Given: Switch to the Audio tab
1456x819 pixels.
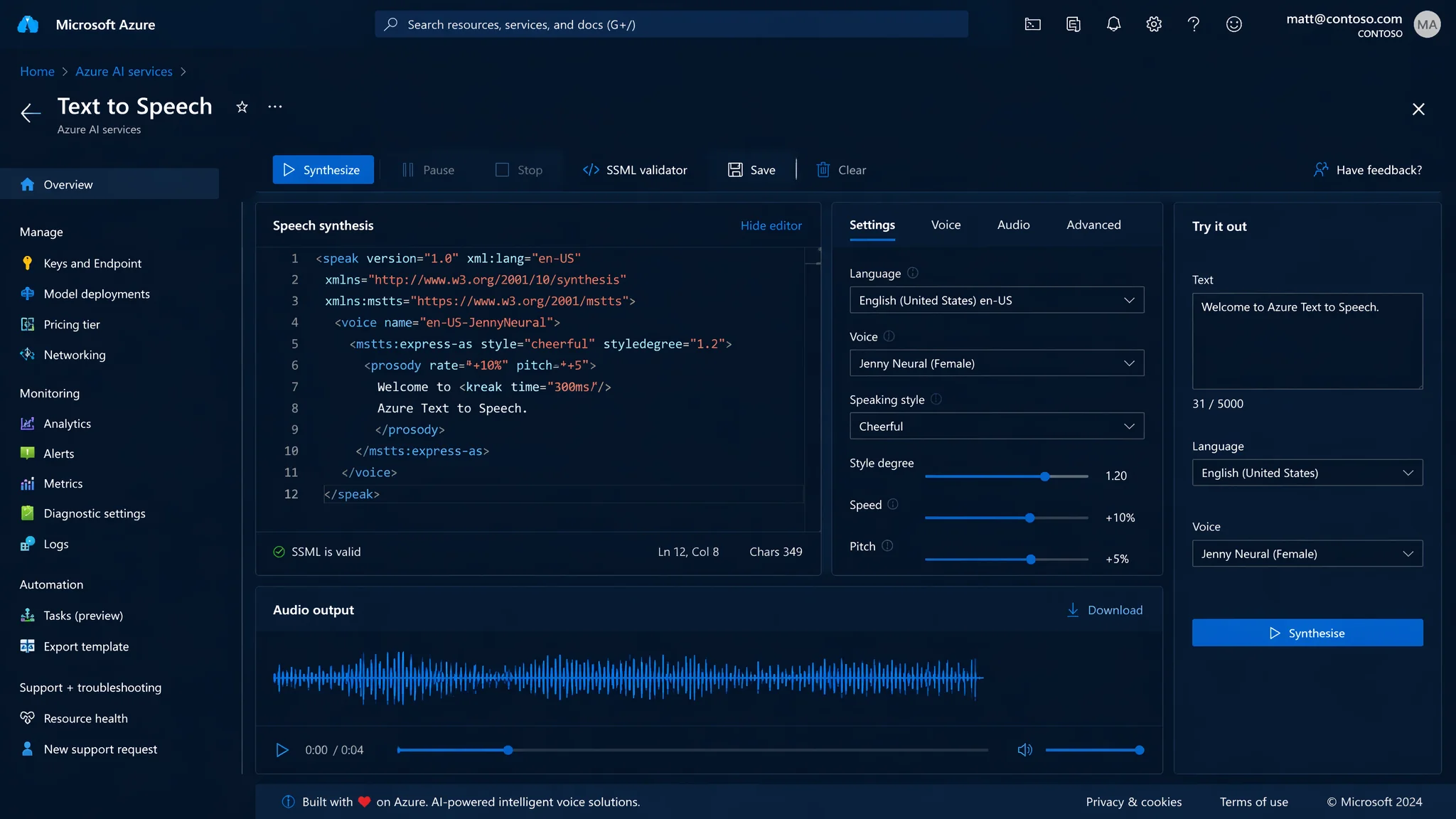Looking at the screenshot, I should pos(1014,225).
